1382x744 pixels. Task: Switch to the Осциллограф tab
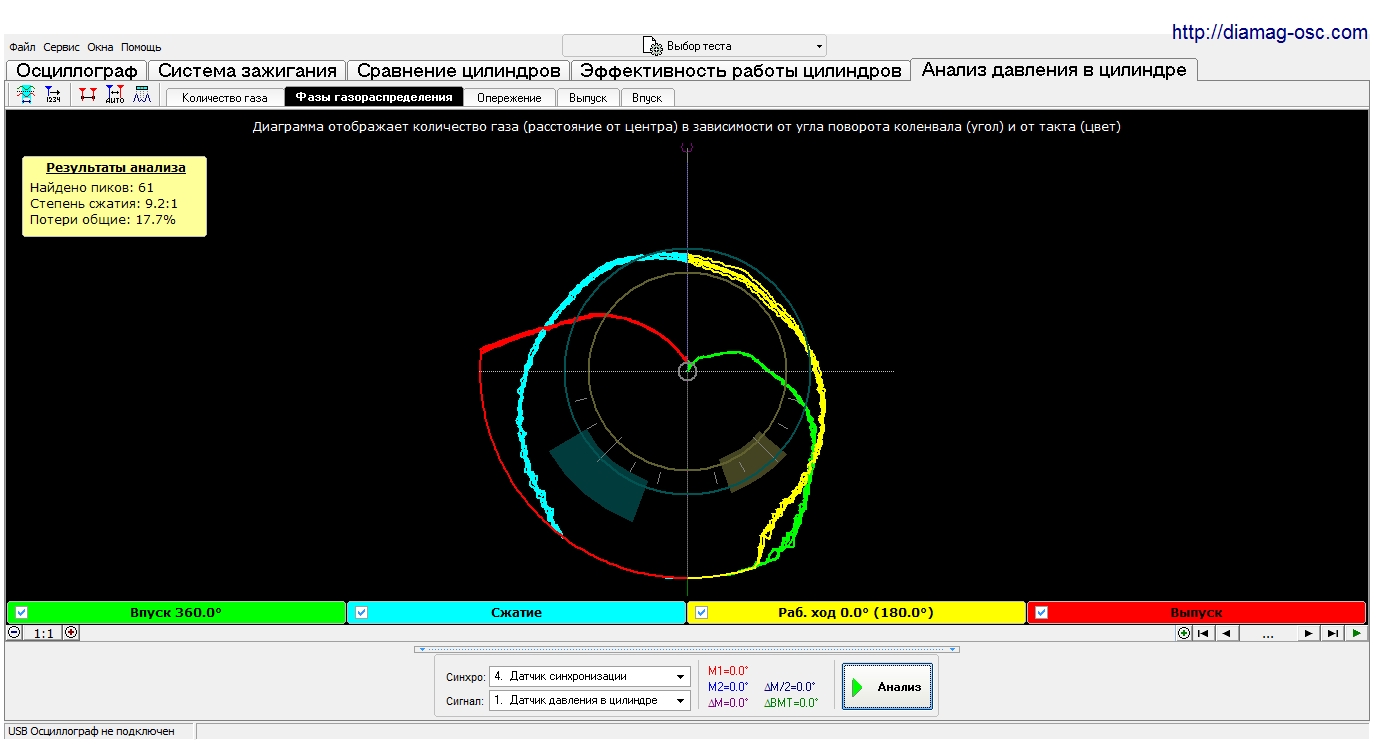pos(77,71)
